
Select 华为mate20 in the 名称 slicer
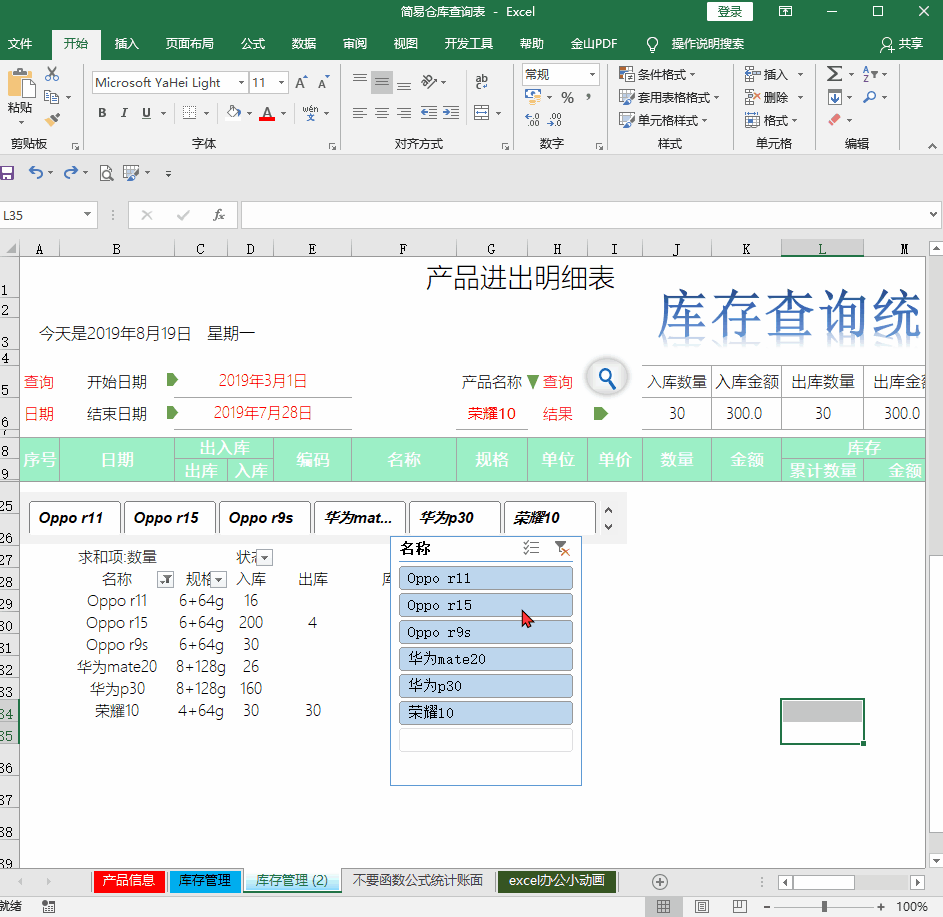point(486,659)
